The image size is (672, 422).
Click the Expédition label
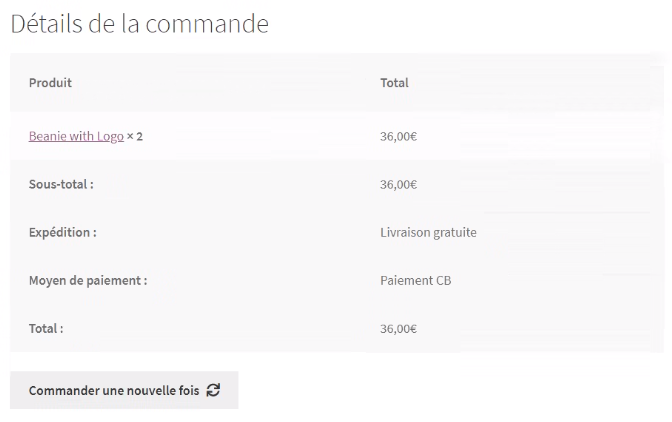(x=63, y=232)
